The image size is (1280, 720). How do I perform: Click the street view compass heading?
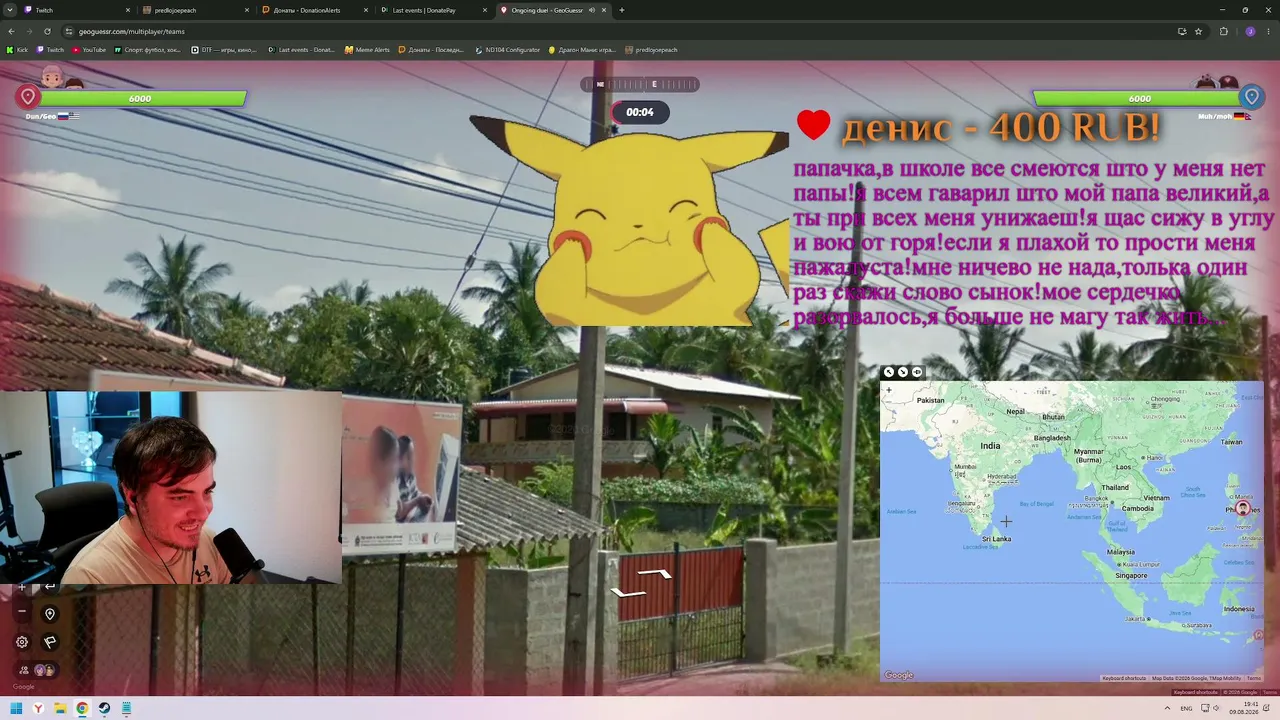[640, 84]
